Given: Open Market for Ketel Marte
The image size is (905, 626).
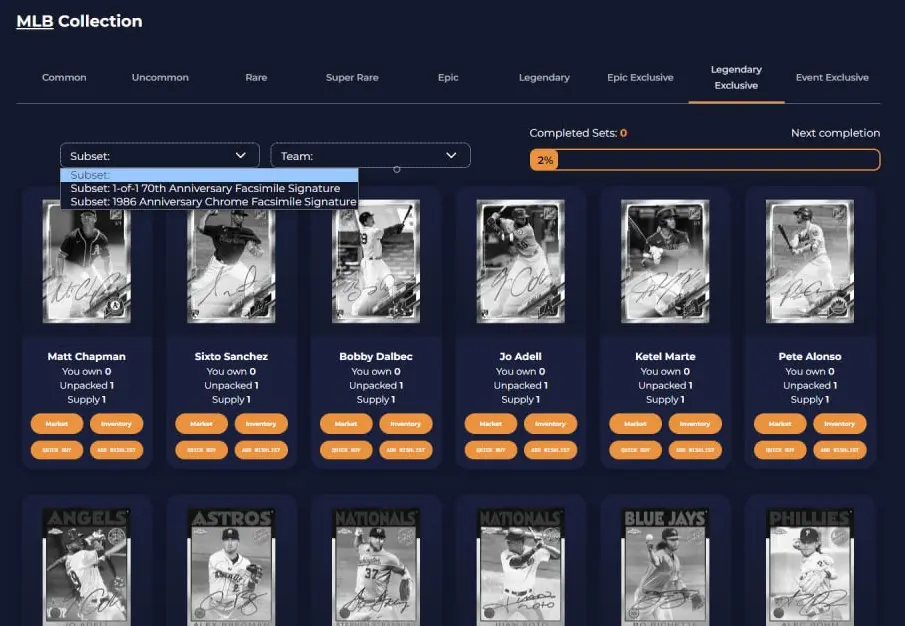Looking at the screenshot, I should [635, 423].
